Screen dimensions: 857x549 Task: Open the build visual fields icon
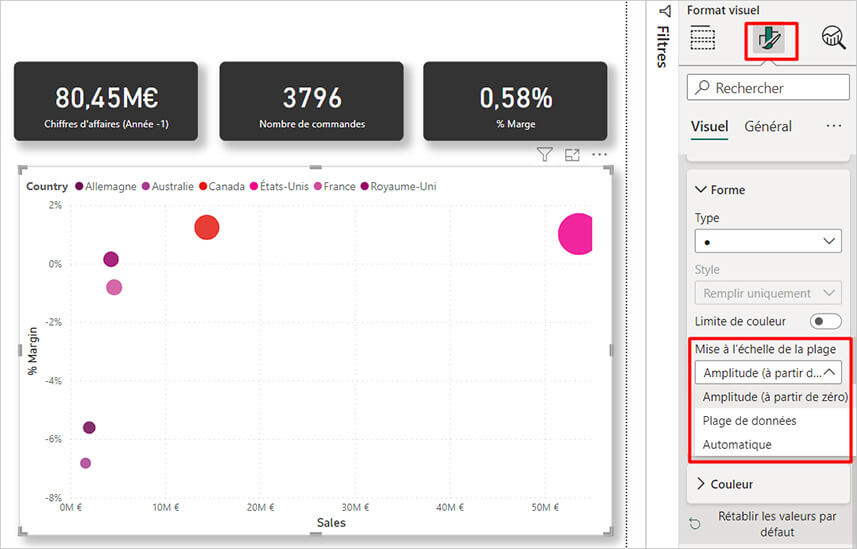point(702,38)
